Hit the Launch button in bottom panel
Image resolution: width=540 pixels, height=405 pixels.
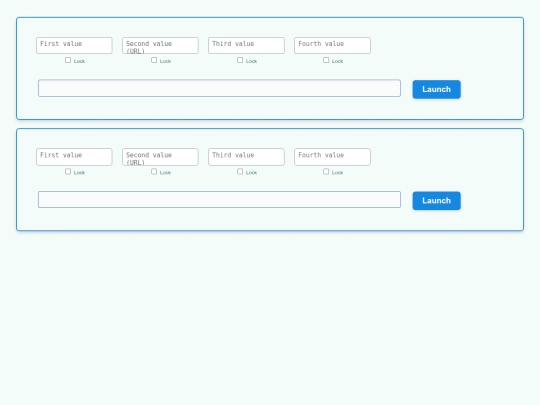coord(436,201)
